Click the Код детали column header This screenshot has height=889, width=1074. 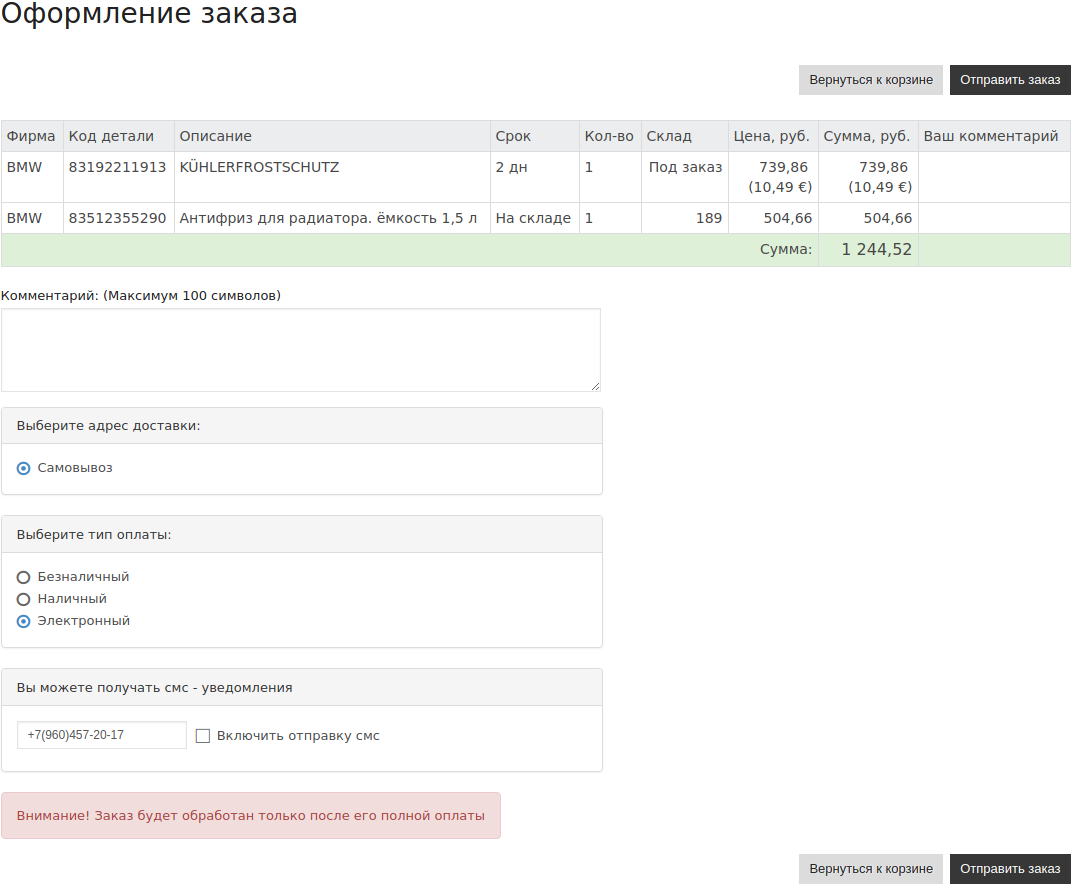point(111,136)
